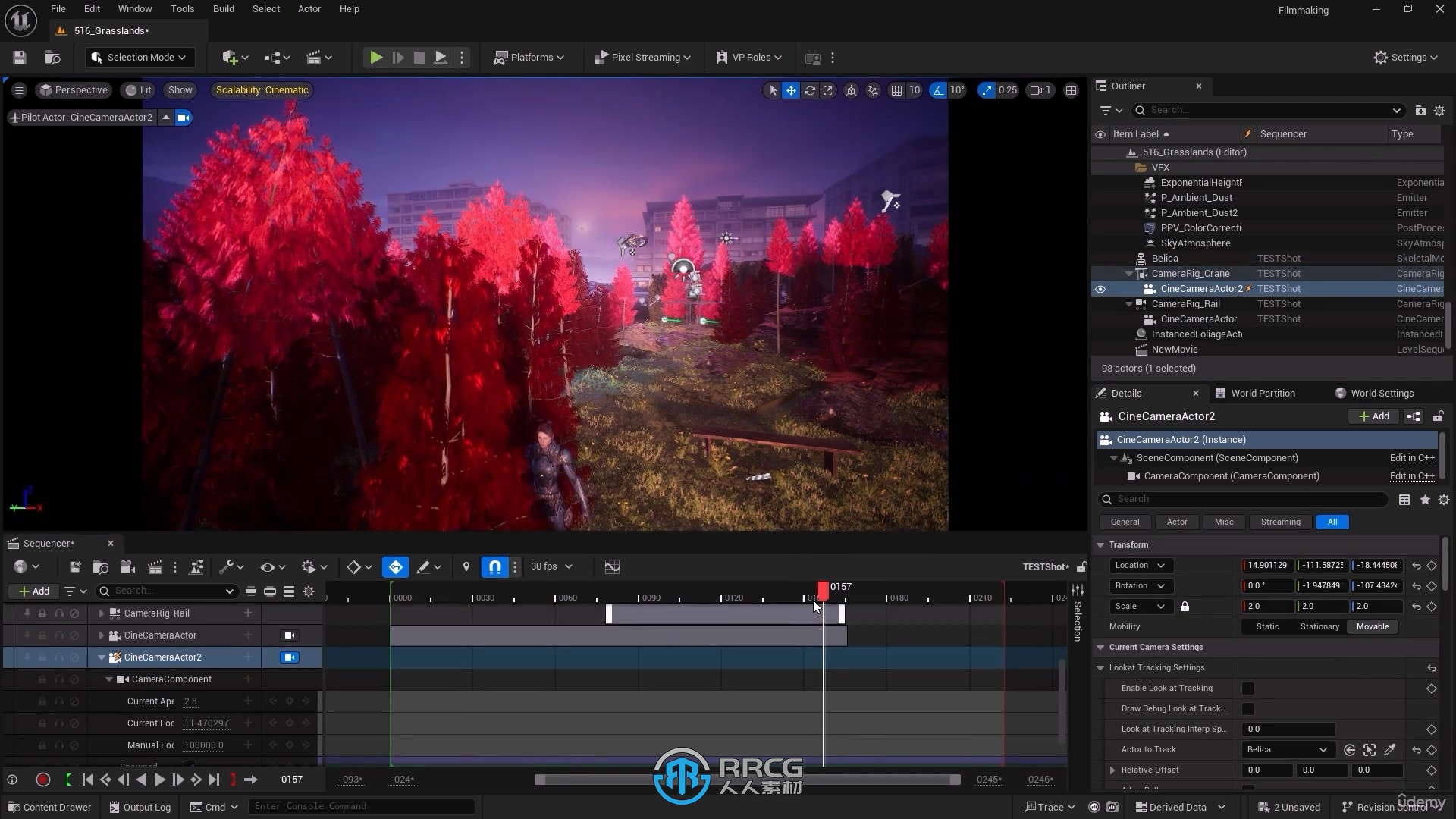Click the green Play in editor button
This screenshot has height=819, width=1456.
click(375, 58)
